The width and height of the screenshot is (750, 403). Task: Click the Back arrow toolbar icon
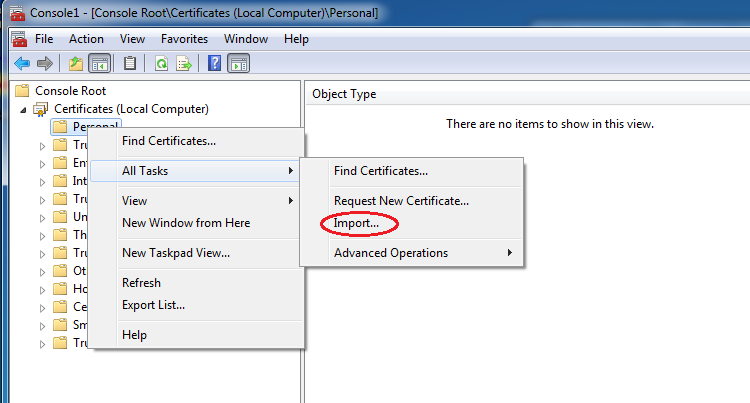pyautogui.click(x=21, y=63)
